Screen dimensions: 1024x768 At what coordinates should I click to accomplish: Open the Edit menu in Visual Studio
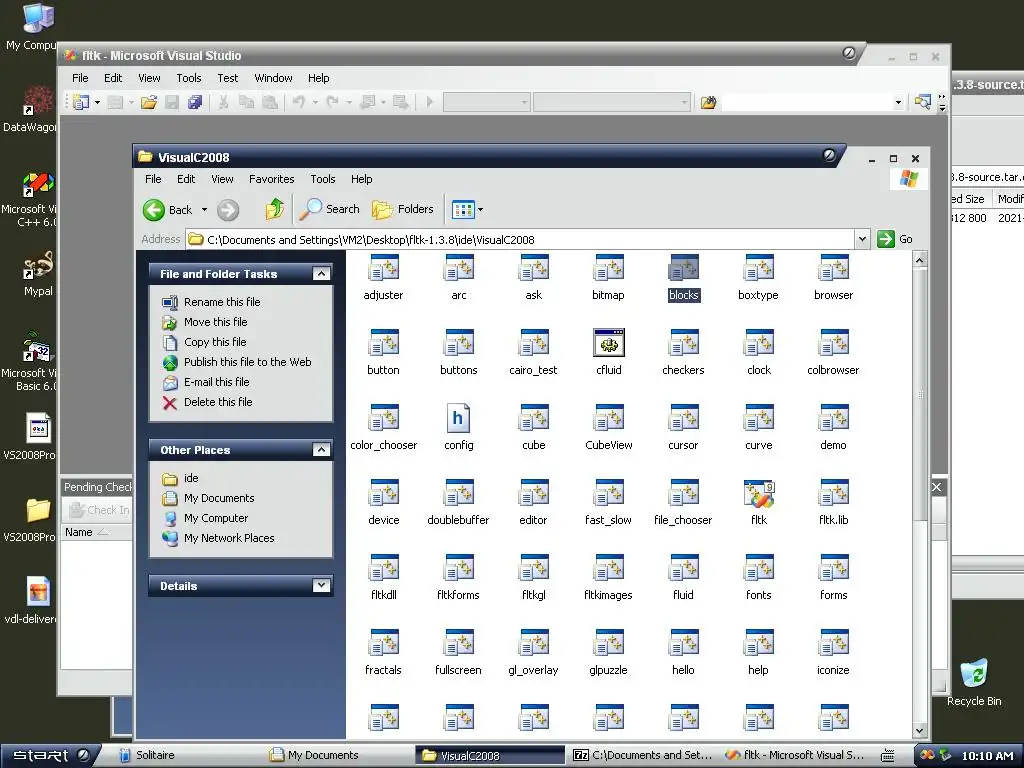[113, 78]
